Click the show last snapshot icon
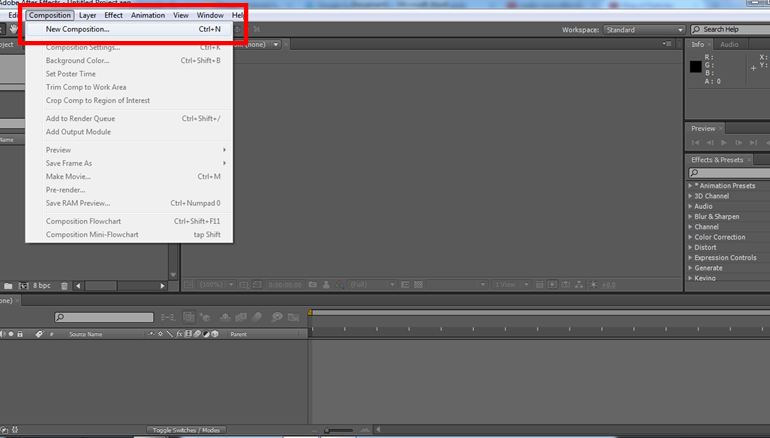The image size is (770, 438). pyautogui.click(x=326, y=285)
